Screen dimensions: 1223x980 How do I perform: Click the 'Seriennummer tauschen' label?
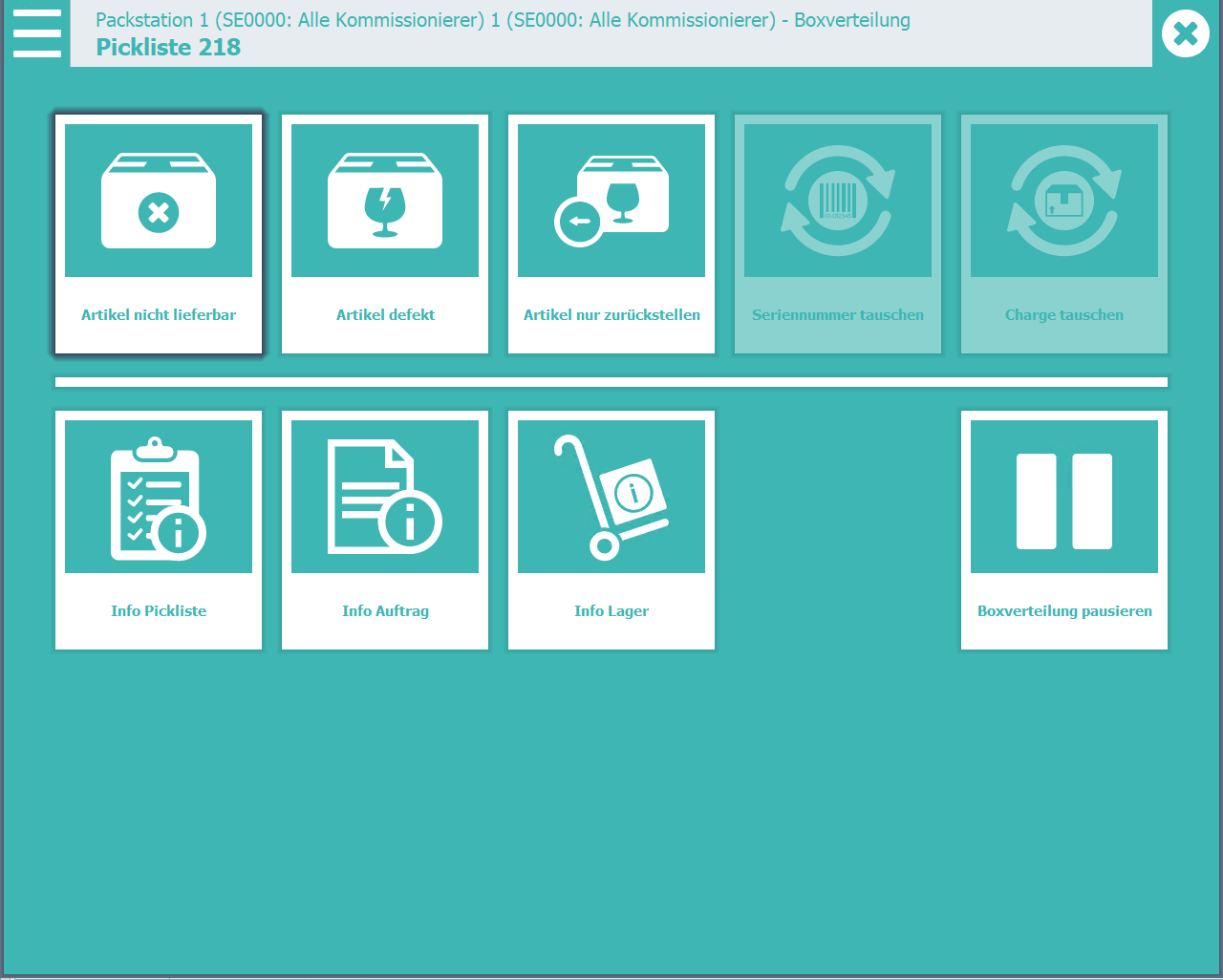coord(838,315)
